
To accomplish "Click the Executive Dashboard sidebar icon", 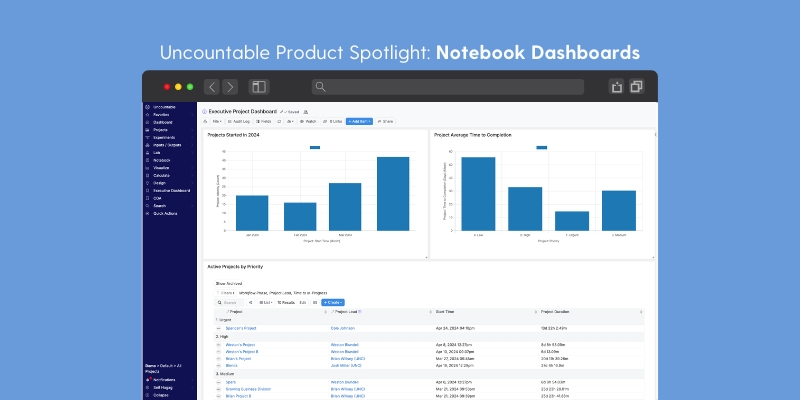I will click(x=148, y=190).
